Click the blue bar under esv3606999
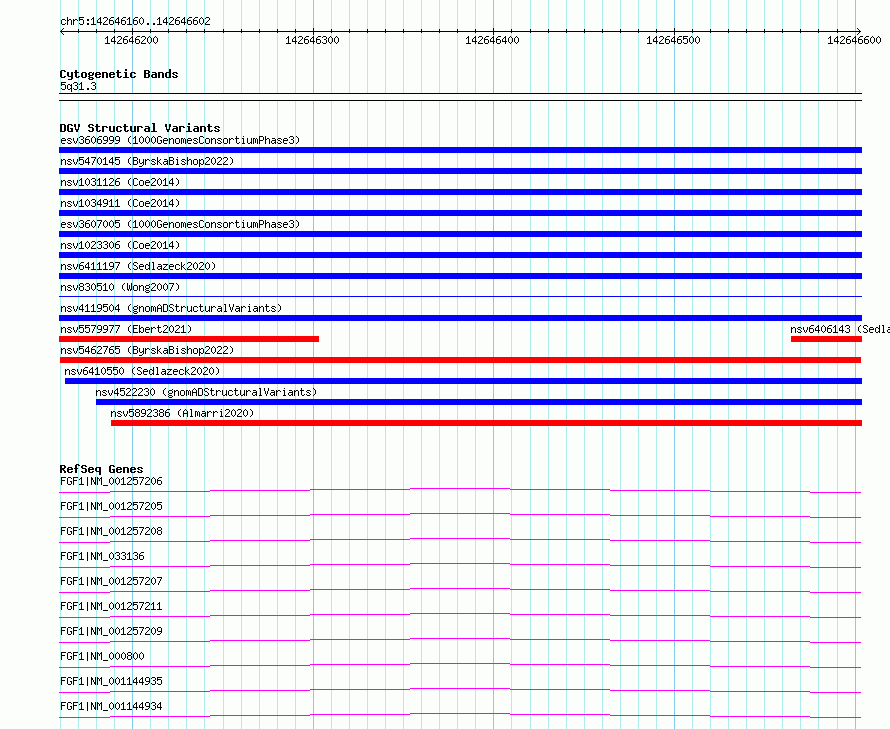Screen dimensions: 890x729 (x=460, y=150)
